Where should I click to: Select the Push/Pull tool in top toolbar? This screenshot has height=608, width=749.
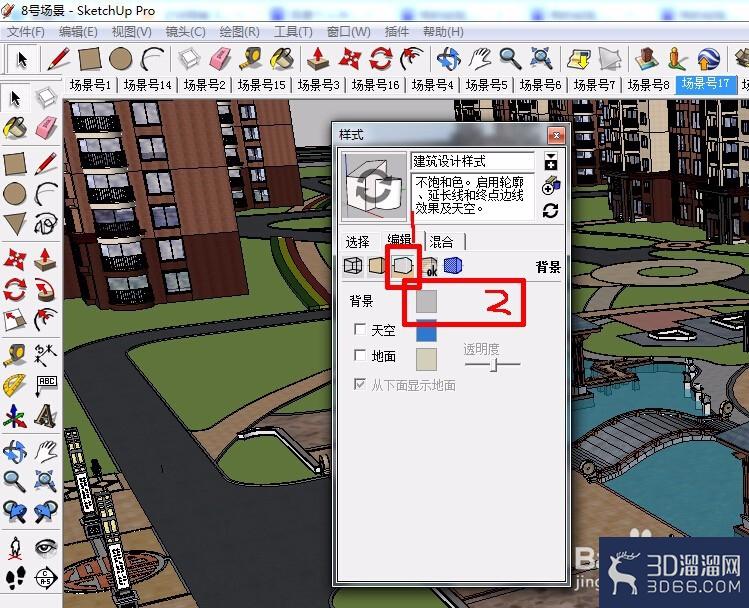click(318, 59)
